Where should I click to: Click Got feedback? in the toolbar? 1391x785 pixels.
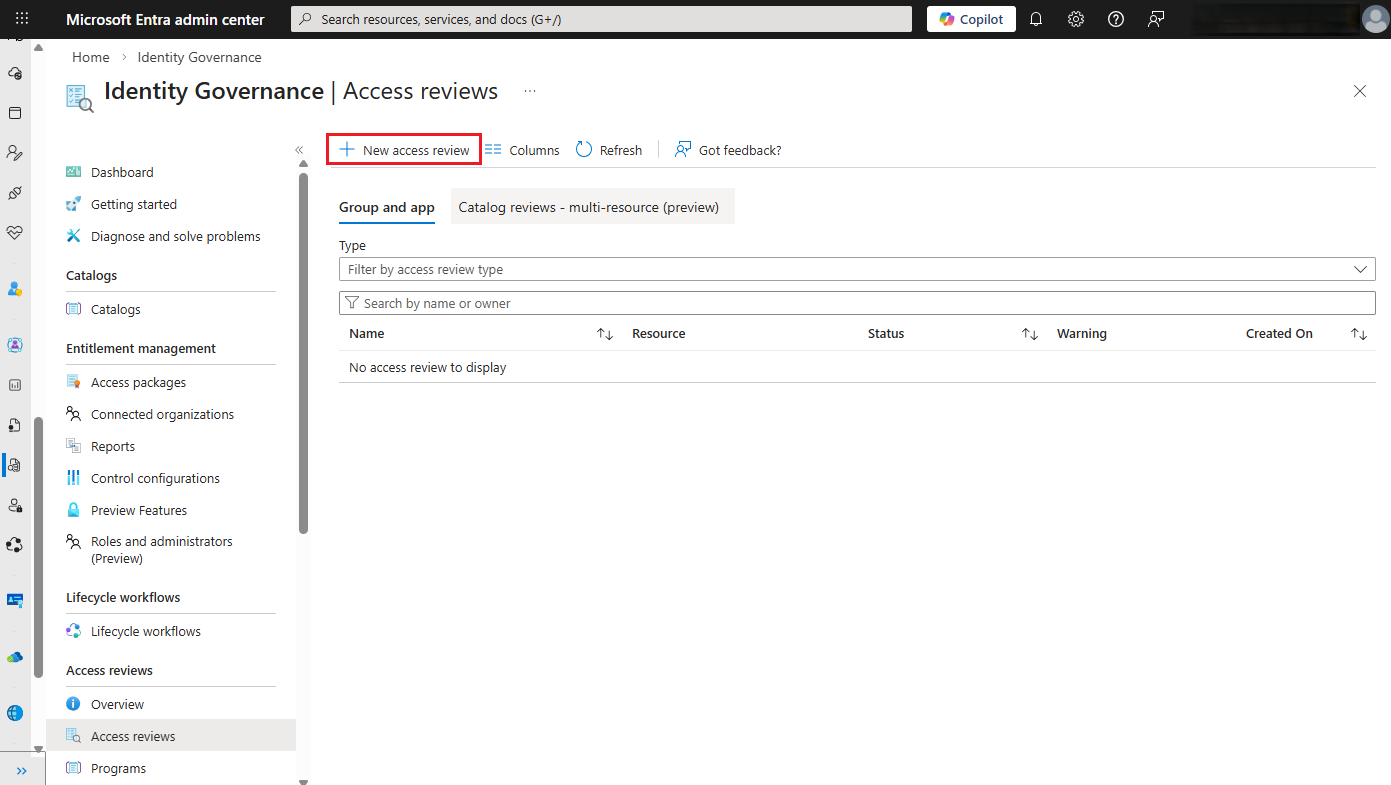728,150
